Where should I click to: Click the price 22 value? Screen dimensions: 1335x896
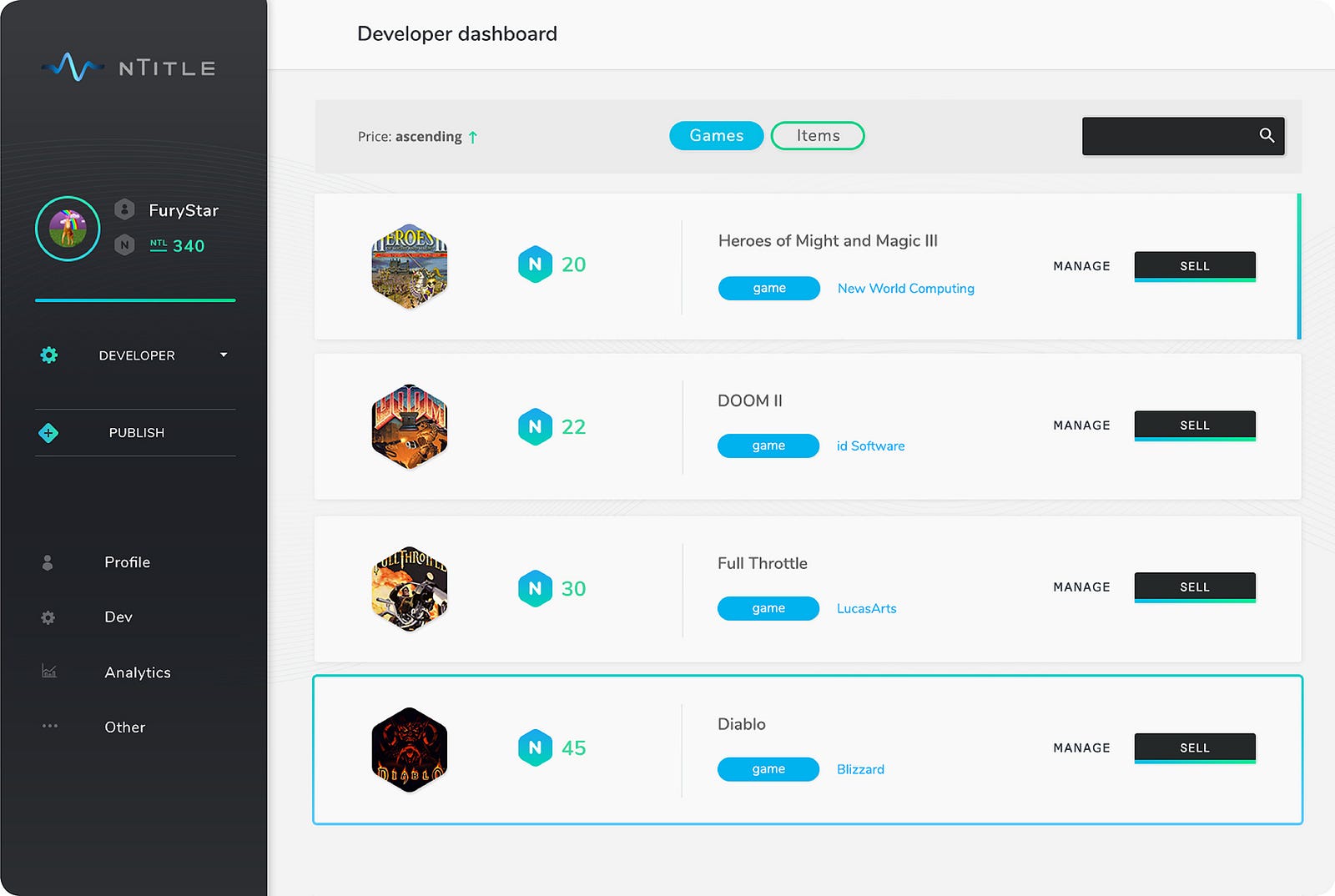[573, 427]
